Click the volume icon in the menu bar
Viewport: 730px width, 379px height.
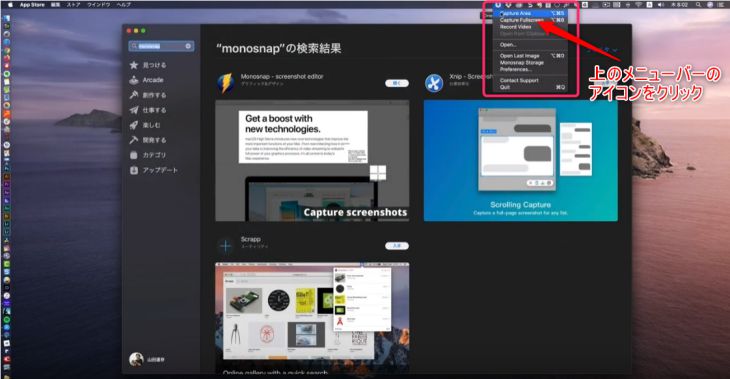pos(661,5)
